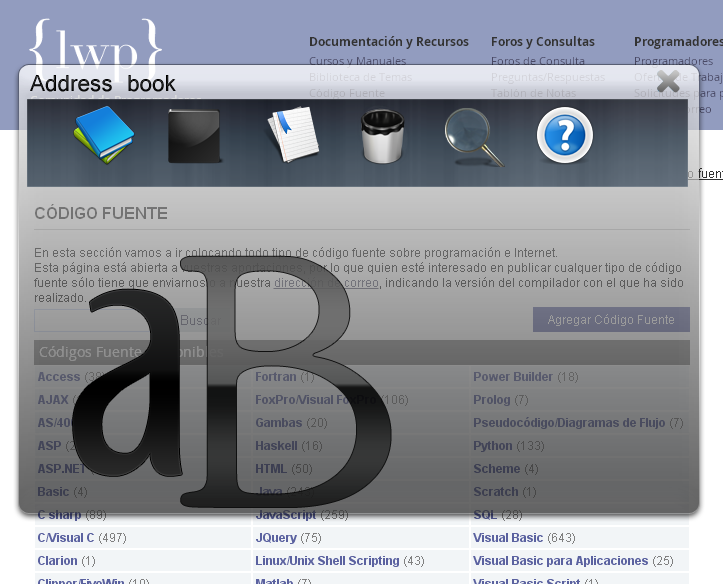Screen dimensions: 723x584
Task: Open the Haskell category link
Action: tap(276, 446)
